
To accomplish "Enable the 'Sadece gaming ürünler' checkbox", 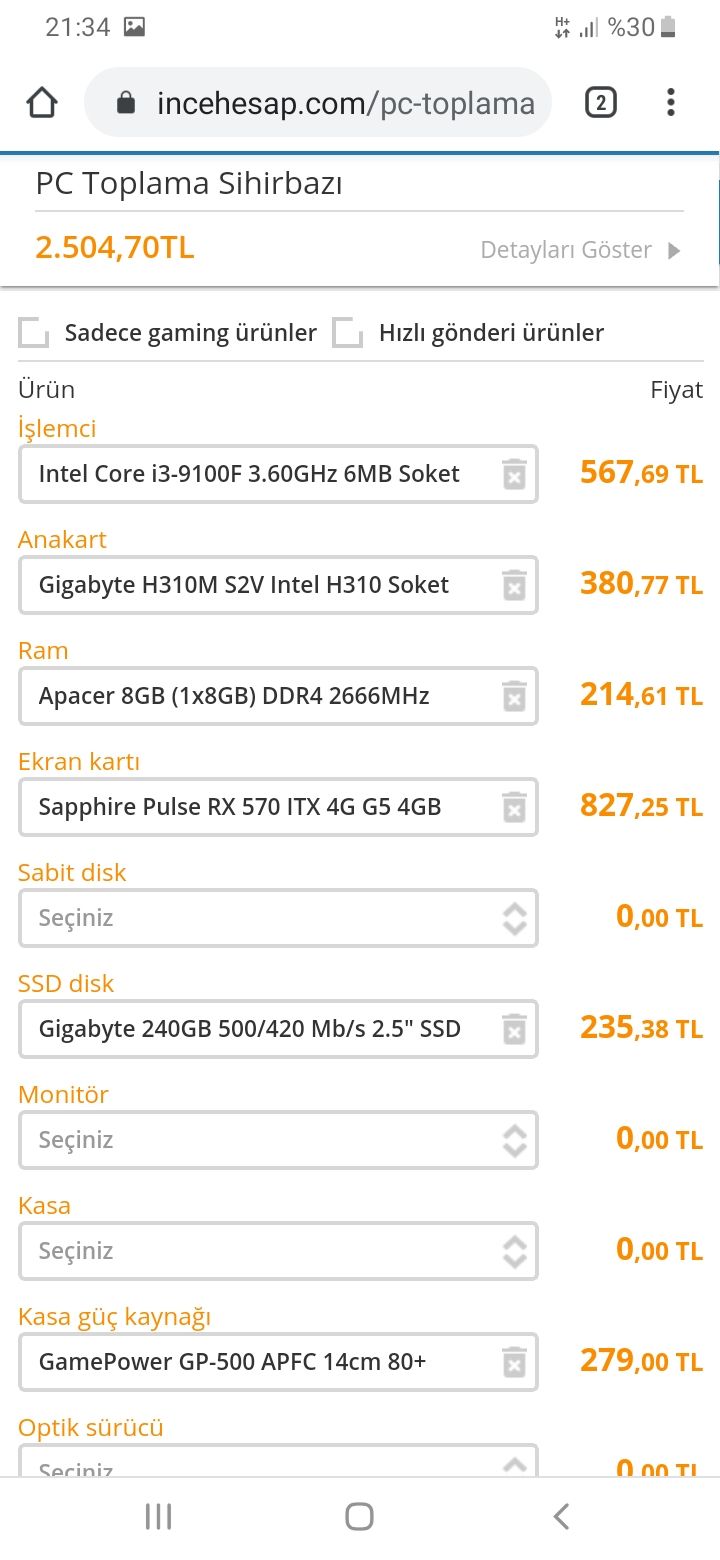I will tap(34, 333).
